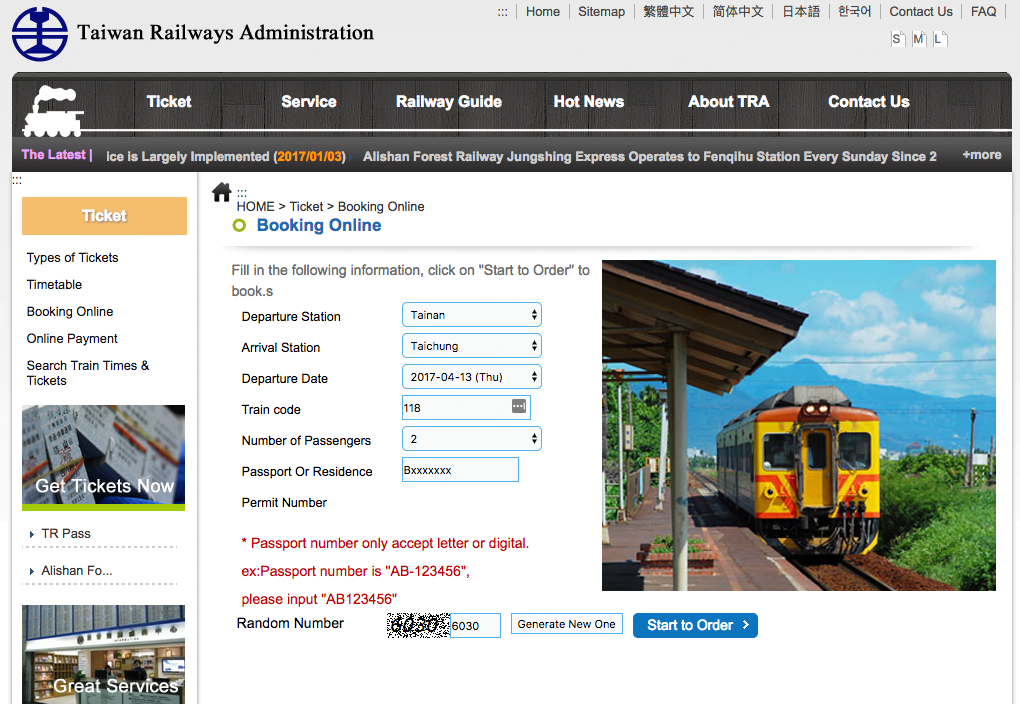Click the Booking Online page heading
1020x704 pixels.
[319, 225]
